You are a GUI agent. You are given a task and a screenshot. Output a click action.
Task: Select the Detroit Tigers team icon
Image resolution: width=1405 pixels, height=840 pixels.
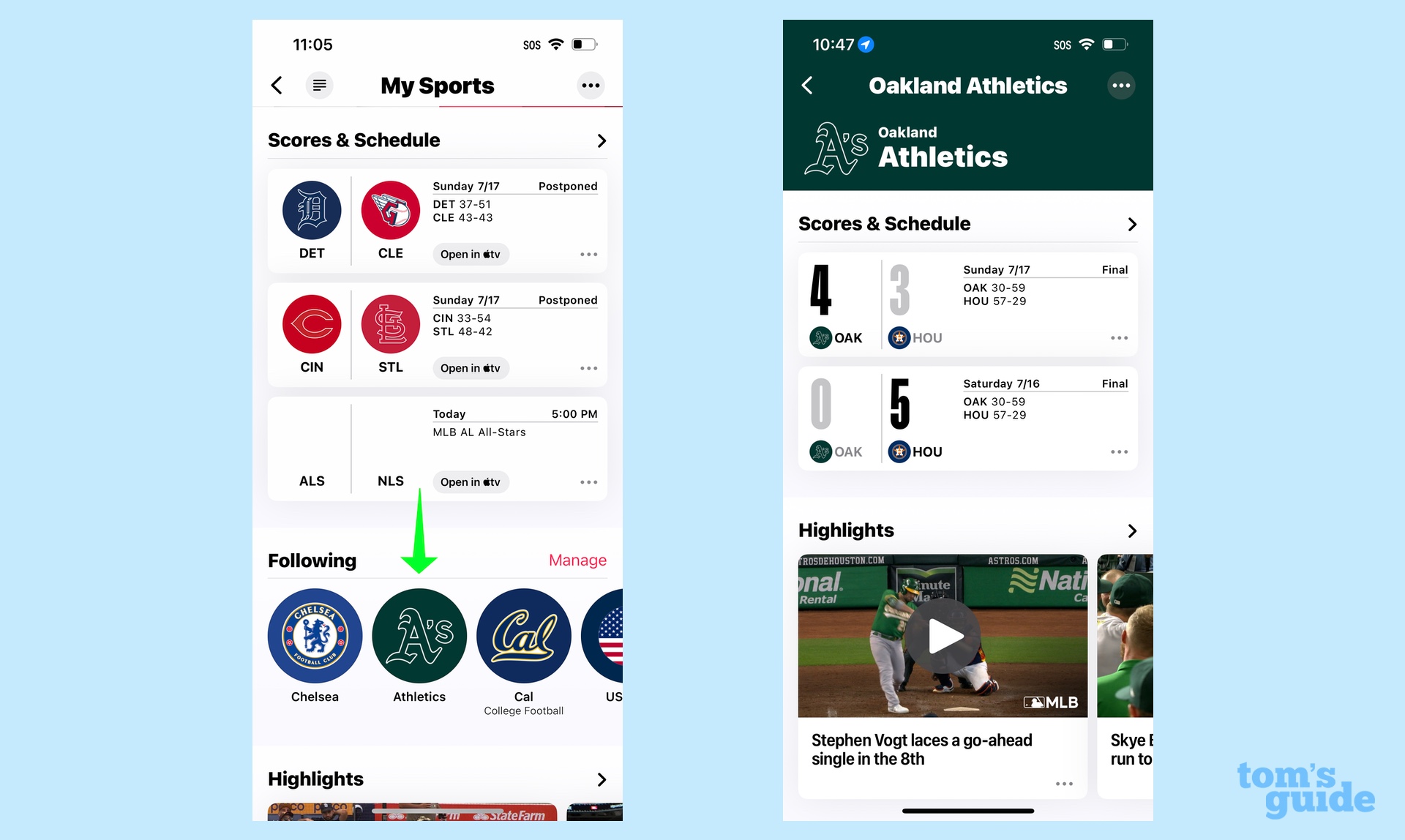tap(312, 209)
